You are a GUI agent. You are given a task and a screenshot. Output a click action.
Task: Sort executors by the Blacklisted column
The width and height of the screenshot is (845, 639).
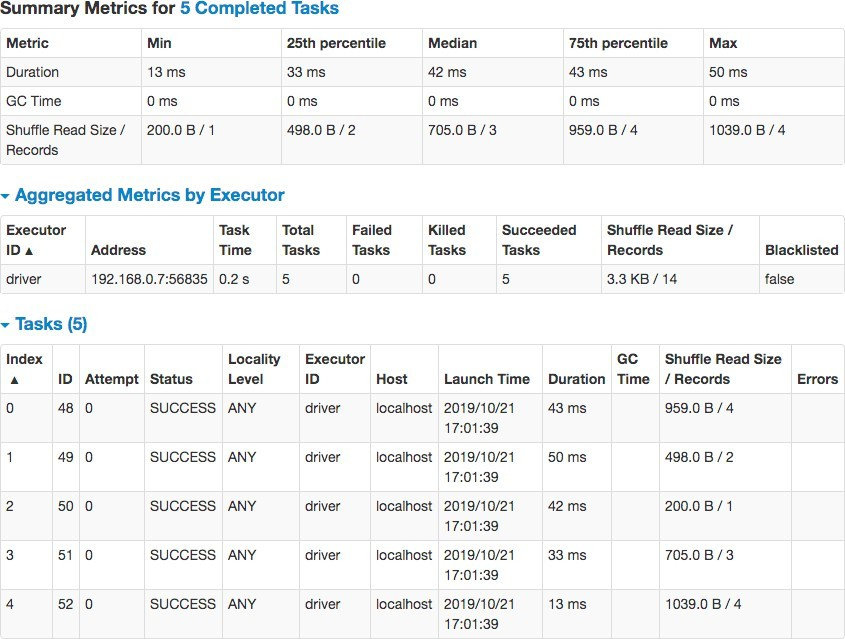[801, 250]
